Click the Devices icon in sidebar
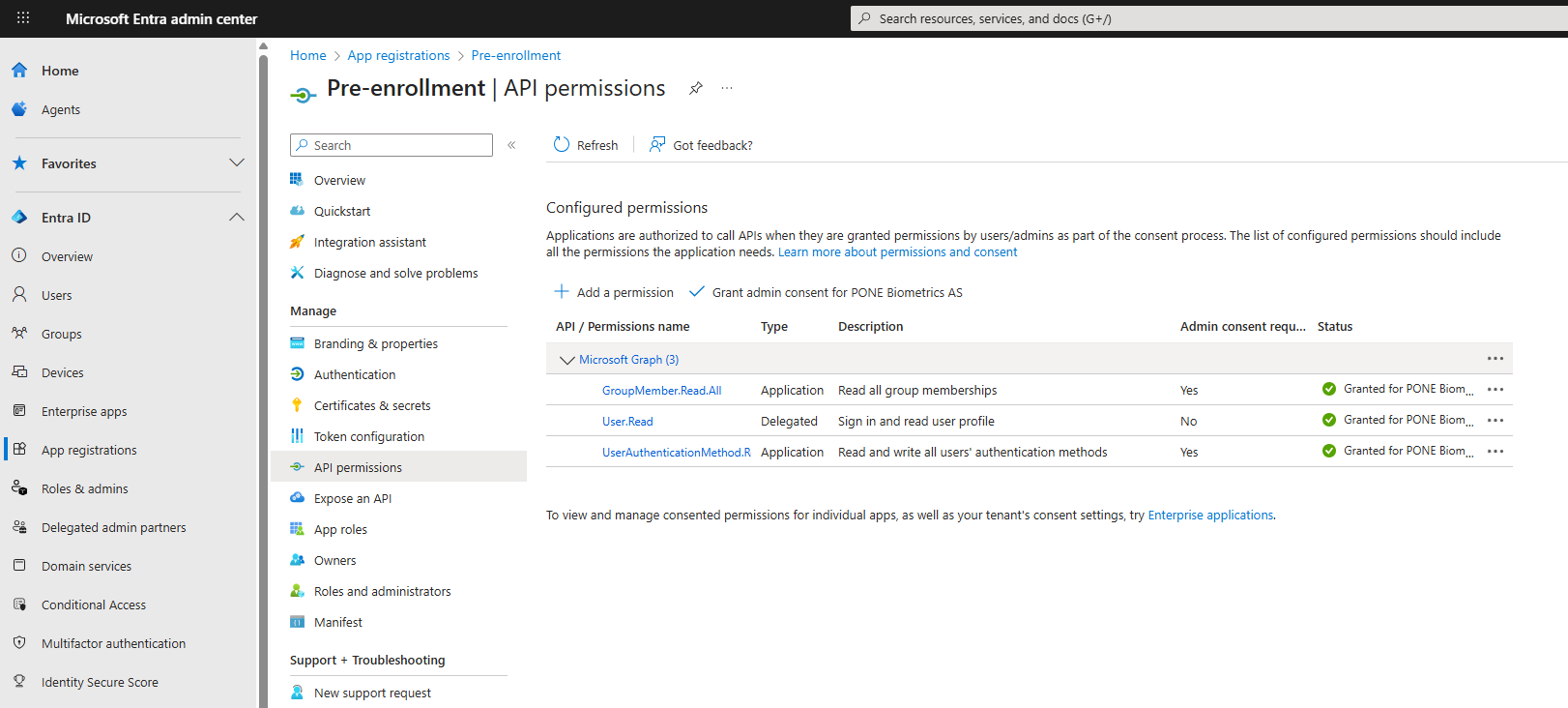1568x708 pixels. [x=19, y=372]
